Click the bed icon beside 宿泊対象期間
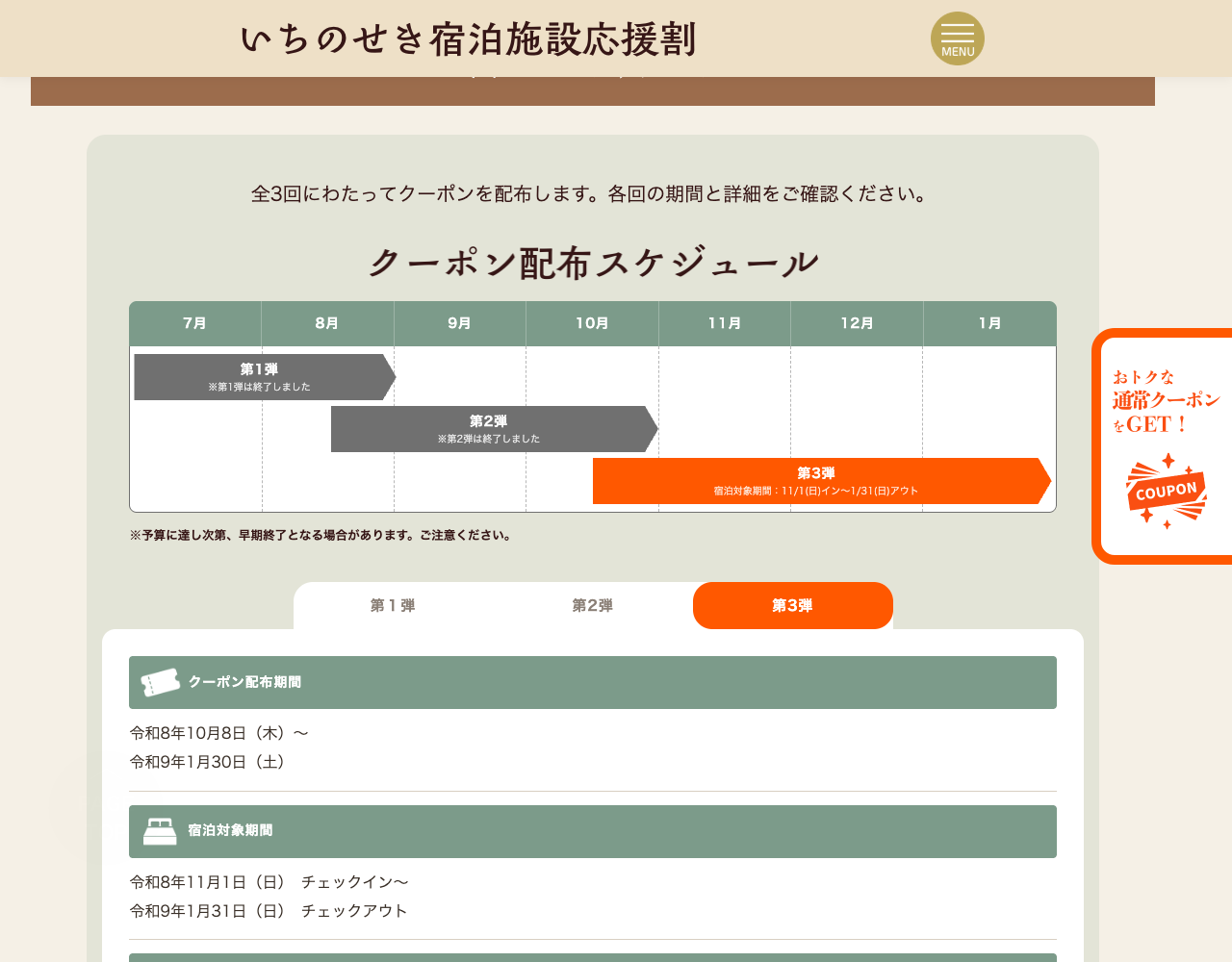 click(x=160, y=831)
